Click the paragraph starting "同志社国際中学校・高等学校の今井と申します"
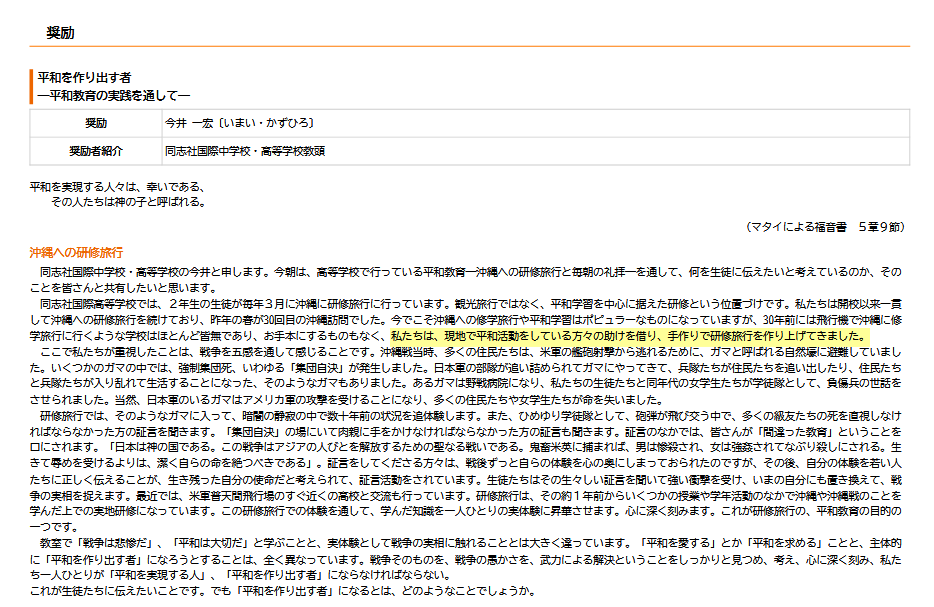The image size is (934, 607). [x=470, y=279]
